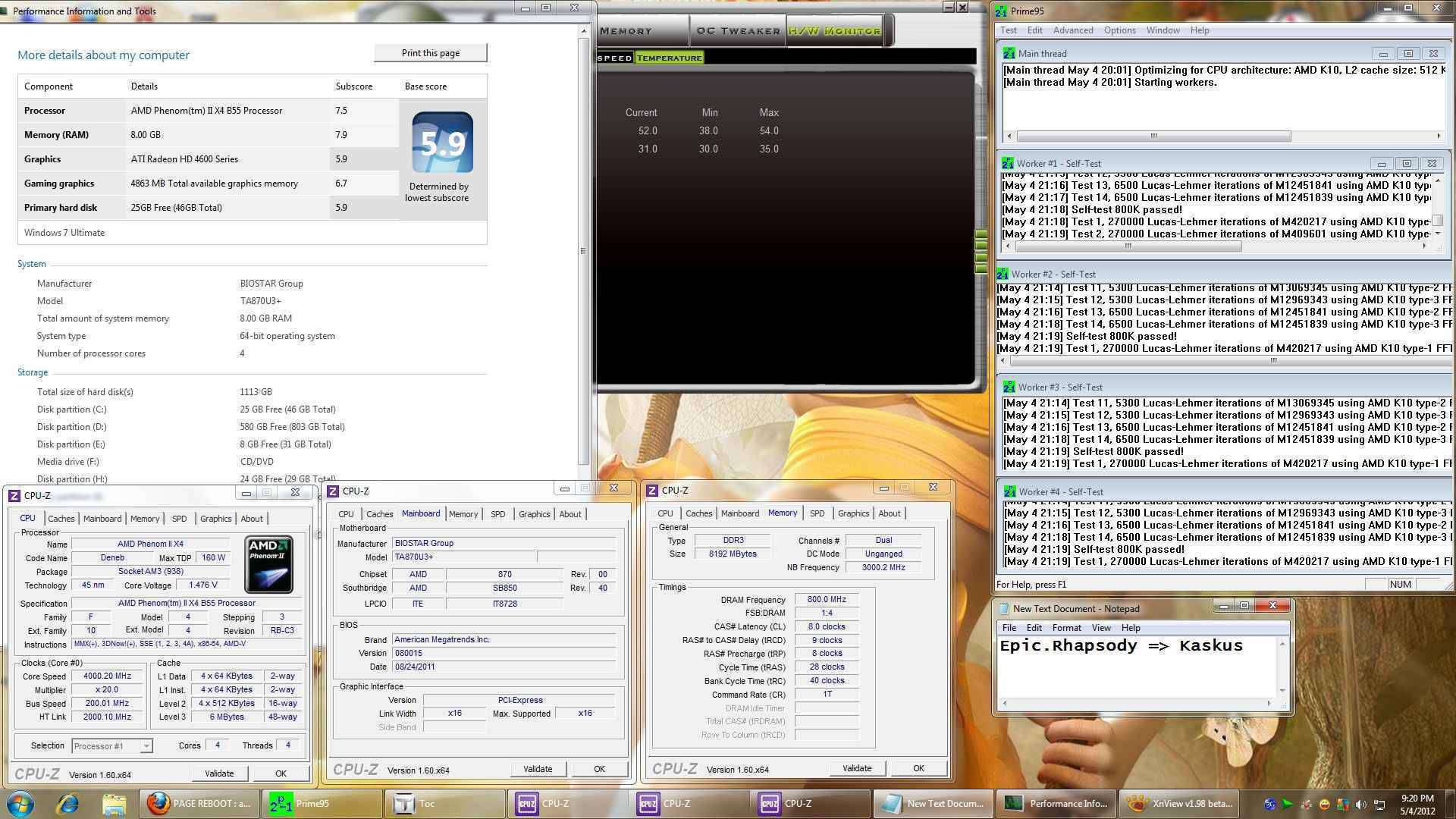Select the Graphics row in subscore table
This screenshot has width=1456, height=819.
coord(209,159)
